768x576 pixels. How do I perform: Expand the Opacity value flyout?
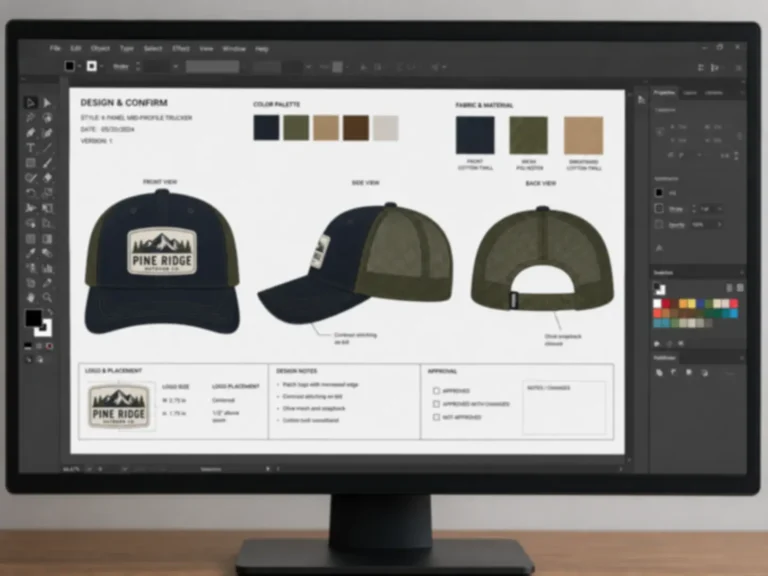(x=720, y=225)
